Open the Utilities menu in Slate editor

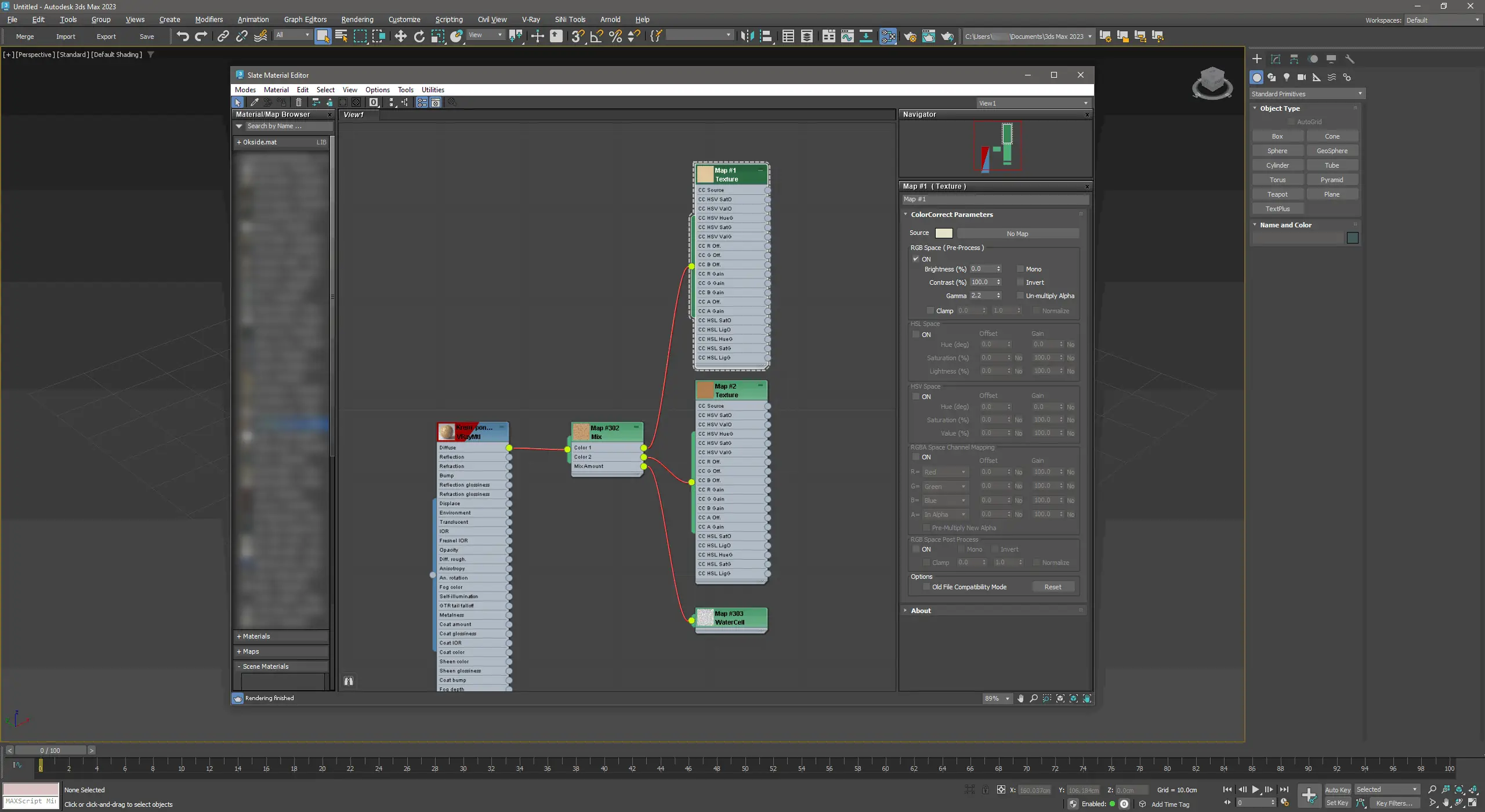click(x=433, y=90)
